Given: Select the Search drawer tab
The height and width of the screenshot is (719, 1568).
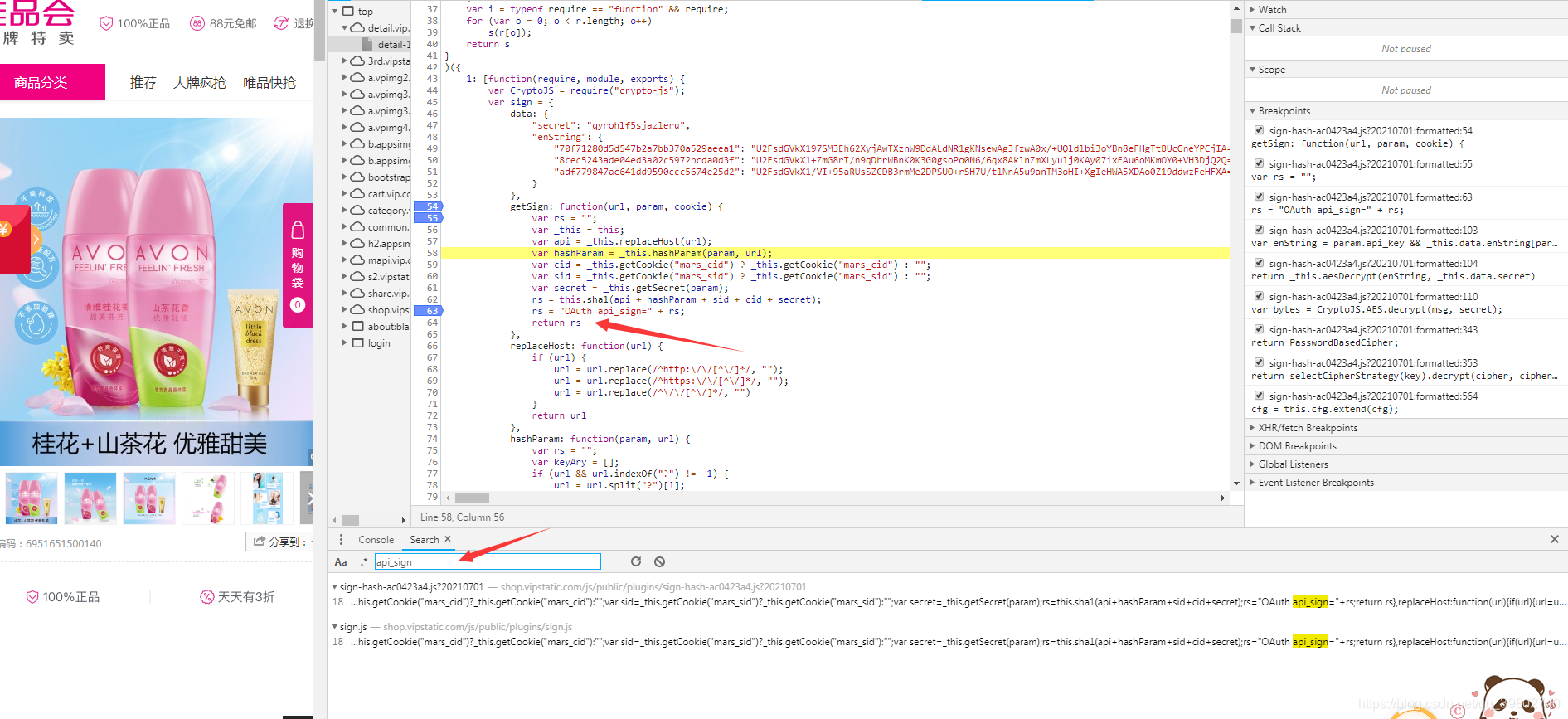Looking at the screenshot, I should click(x=425, y=540).
